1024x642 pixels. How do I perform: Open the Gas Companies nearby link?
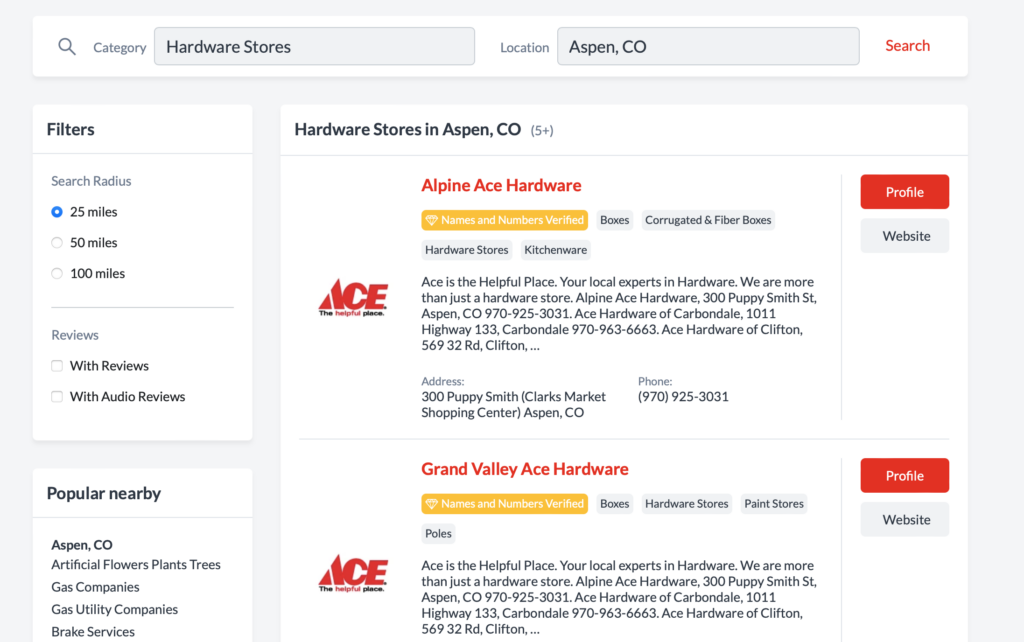click(95, 586)
